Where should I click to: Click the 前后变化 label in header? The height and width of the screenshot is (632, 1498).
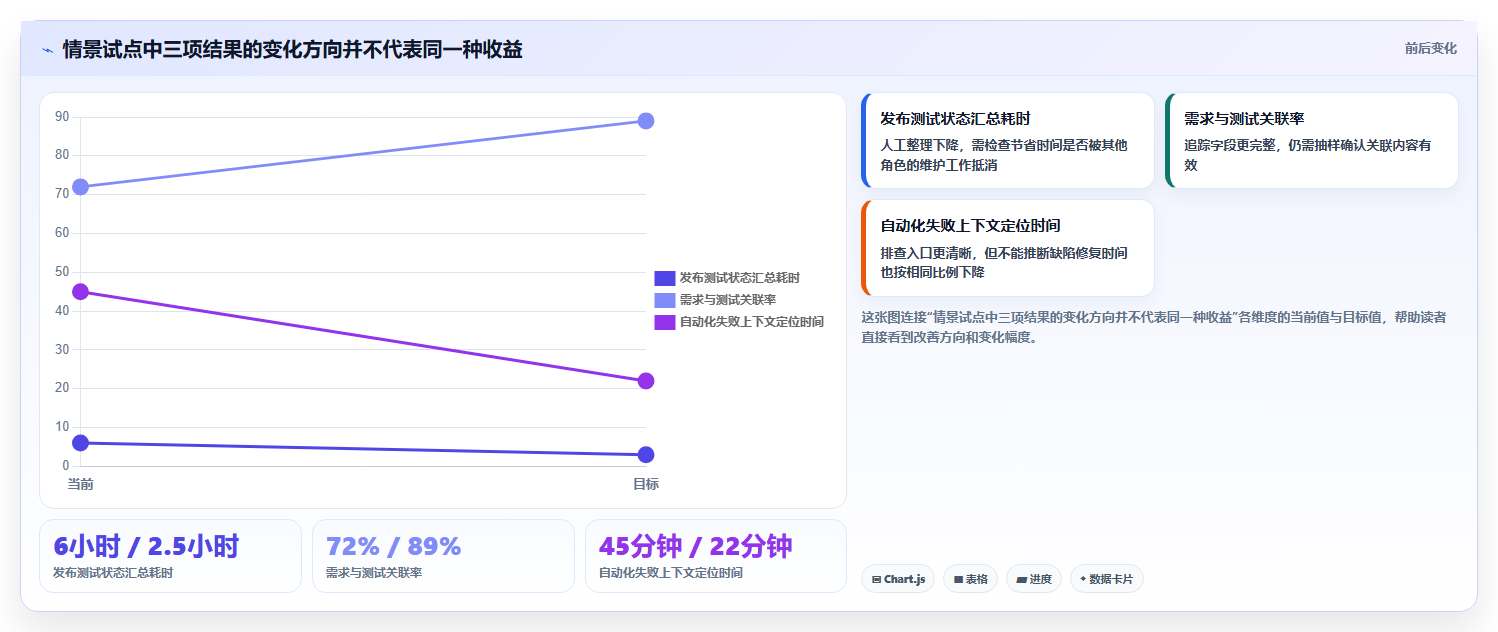tap(1430, 48)
